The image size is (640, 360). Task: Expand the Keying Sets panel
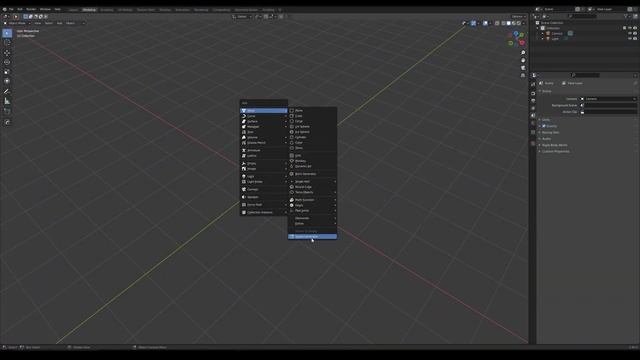coord(550,132)
